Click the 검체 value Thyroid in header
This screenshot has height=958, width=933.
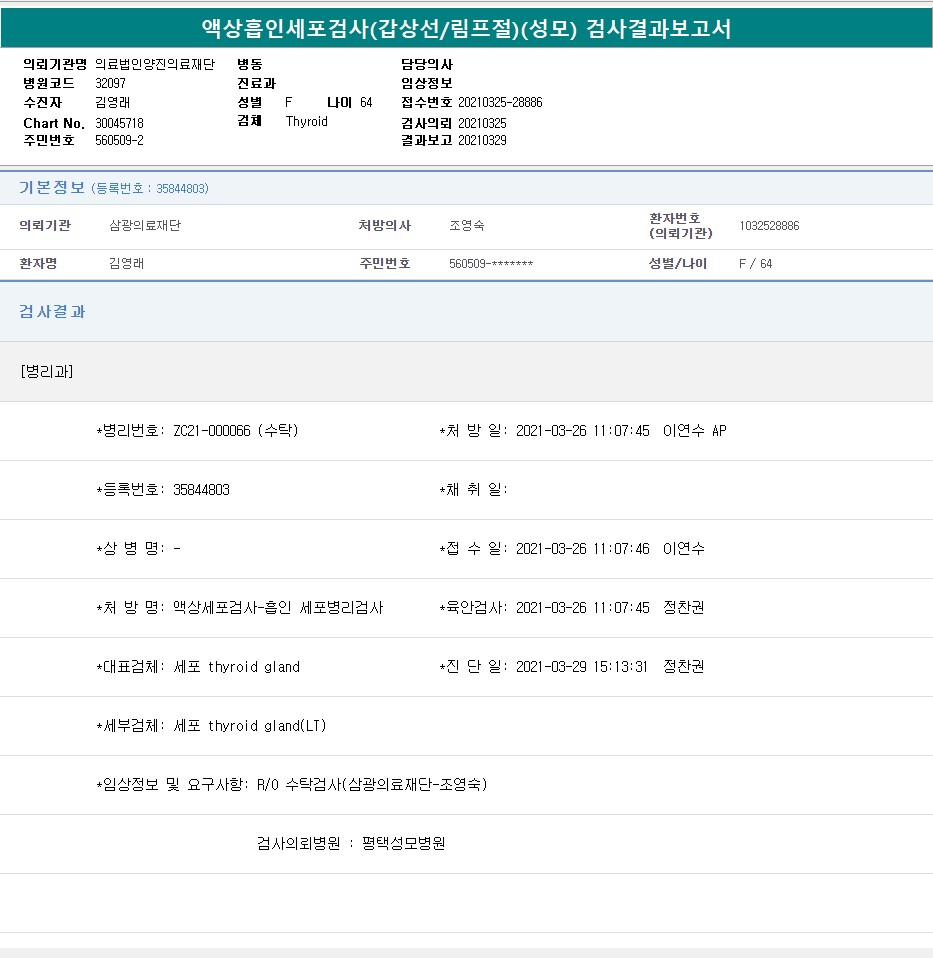(x=306, y=121)
